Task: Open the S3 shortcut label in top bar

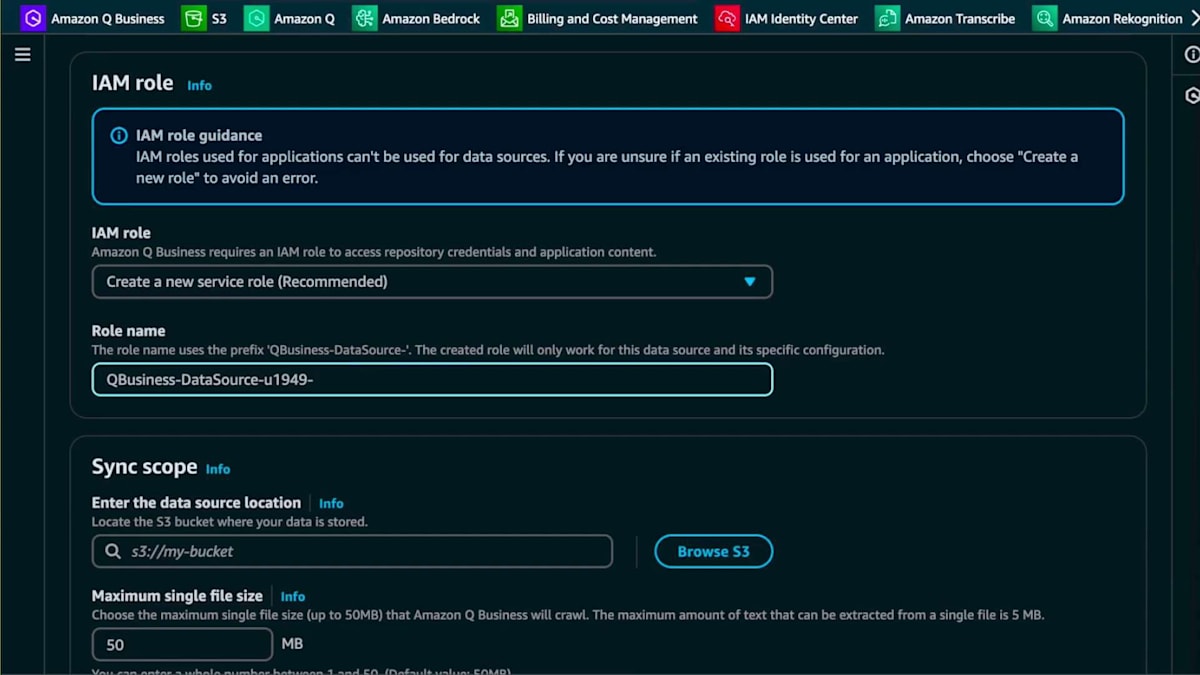Action: (219, 18)
